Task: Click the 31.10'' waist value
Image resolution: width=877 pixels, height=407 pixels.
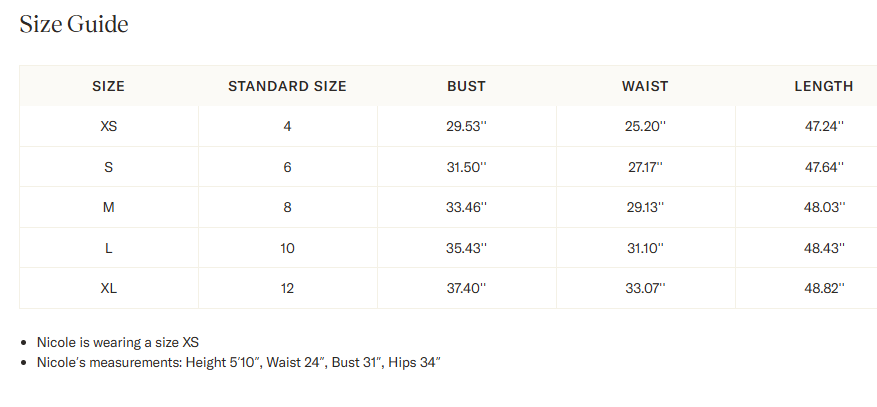Action: [645, 248]
